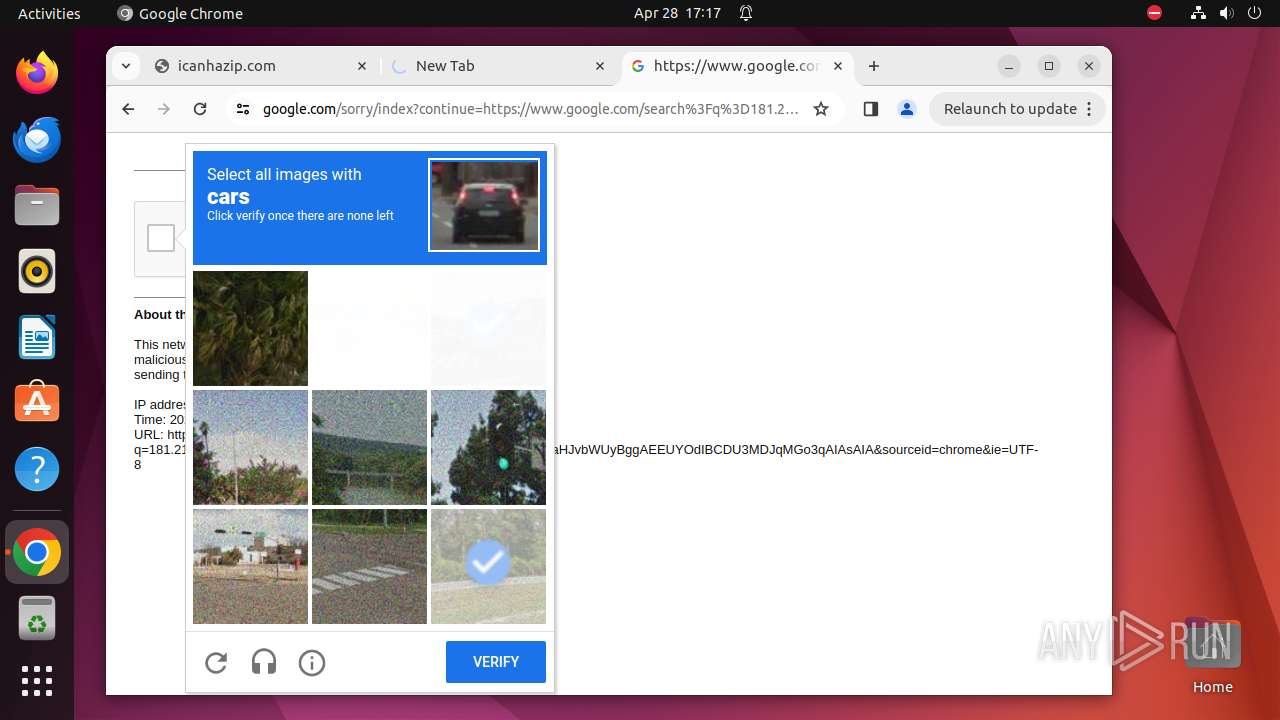
Task: Click the address bar URL
Action: coord(531,109)
